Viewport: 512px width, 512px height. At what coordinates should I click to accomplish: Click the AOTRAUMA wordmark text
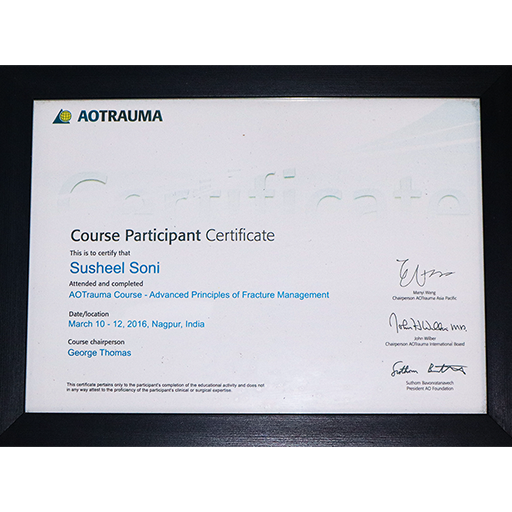pyautogui.click(x=120, y=116)
